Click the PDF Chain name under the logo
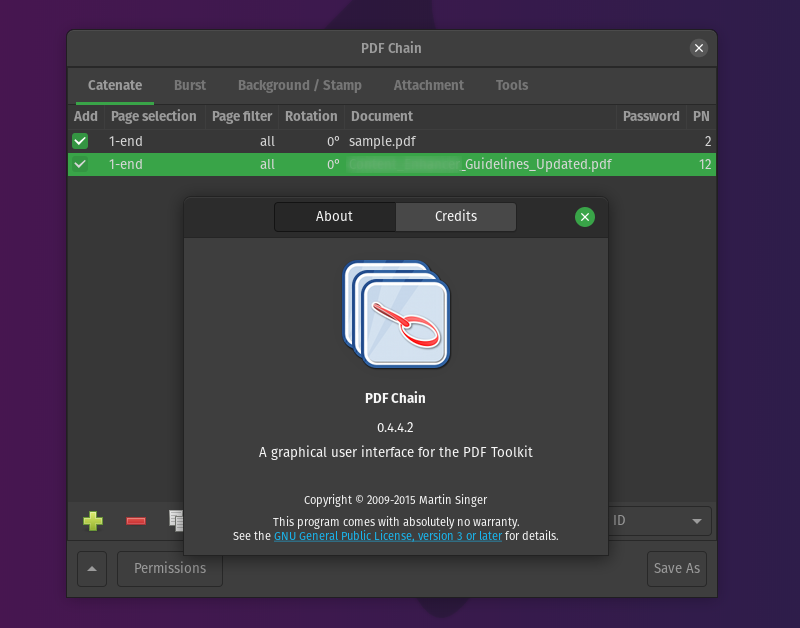The height and width of the screenshot is (628, 800). 395,398
